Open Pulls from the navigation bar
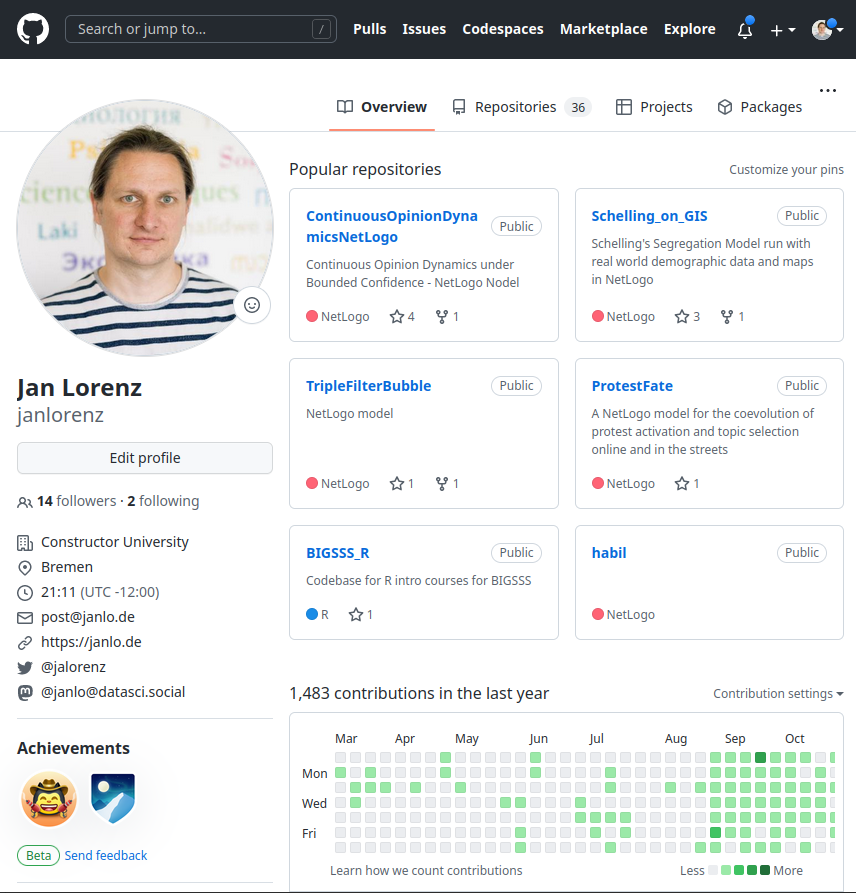This screenshot has width=856, height=893. [x=369, y=29]
